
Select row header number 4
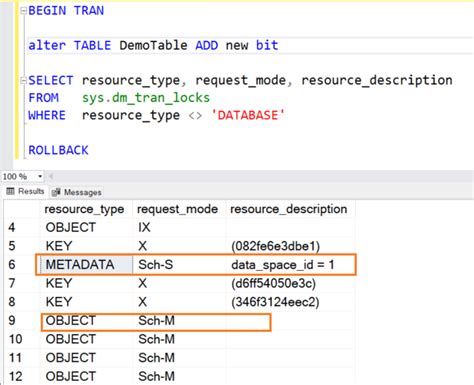pos(22,227)
